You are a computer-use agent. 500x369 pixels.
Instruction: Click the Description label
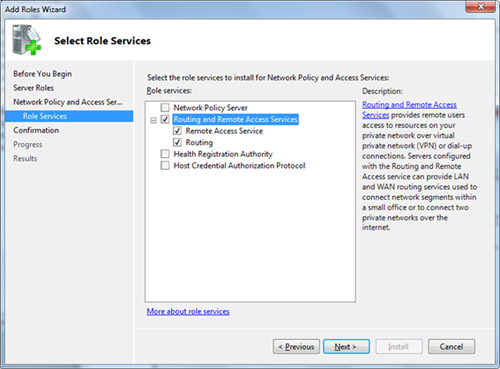pos(382,91)
